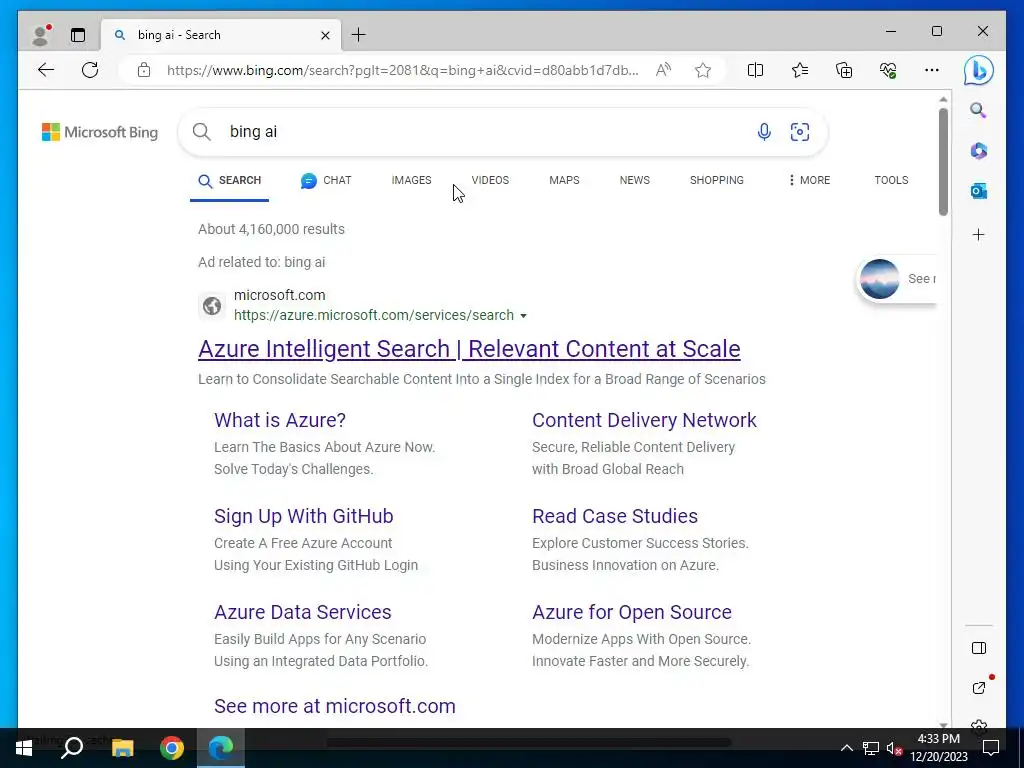Switch to the VIDEOS tab
The image size is (1024, 768).
[490, 180]
